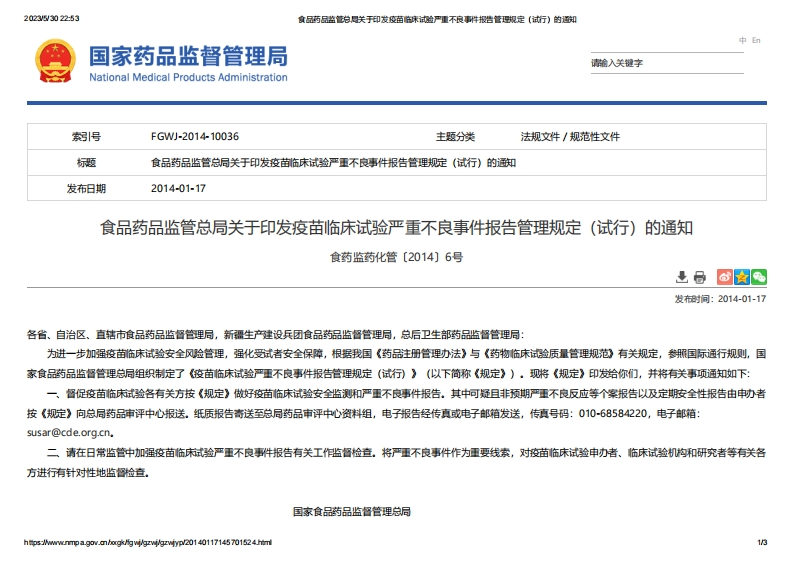Click the National Medical Products Administration text
The width and height of the screenshot is (793, 561).
pyautogui.click(x=188, y=78)
